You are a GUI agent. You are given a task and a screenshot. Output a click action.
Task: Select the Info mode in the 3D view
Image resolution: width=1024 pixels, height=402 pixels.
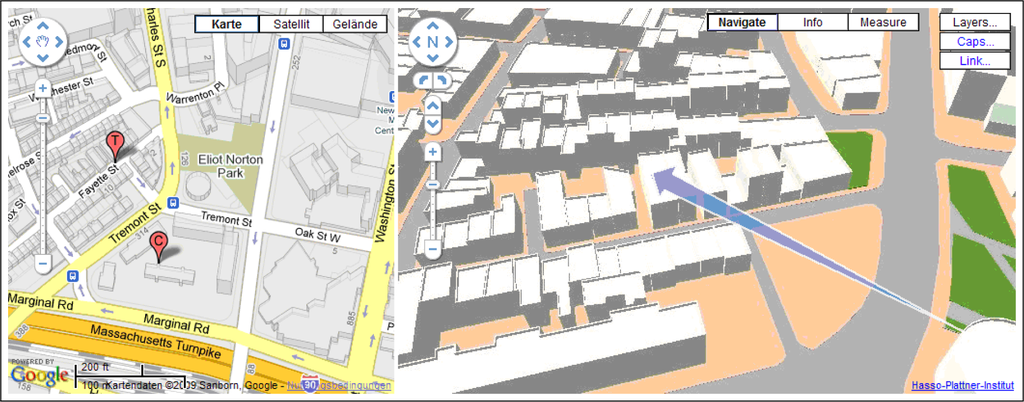click(x=812, y=22)
